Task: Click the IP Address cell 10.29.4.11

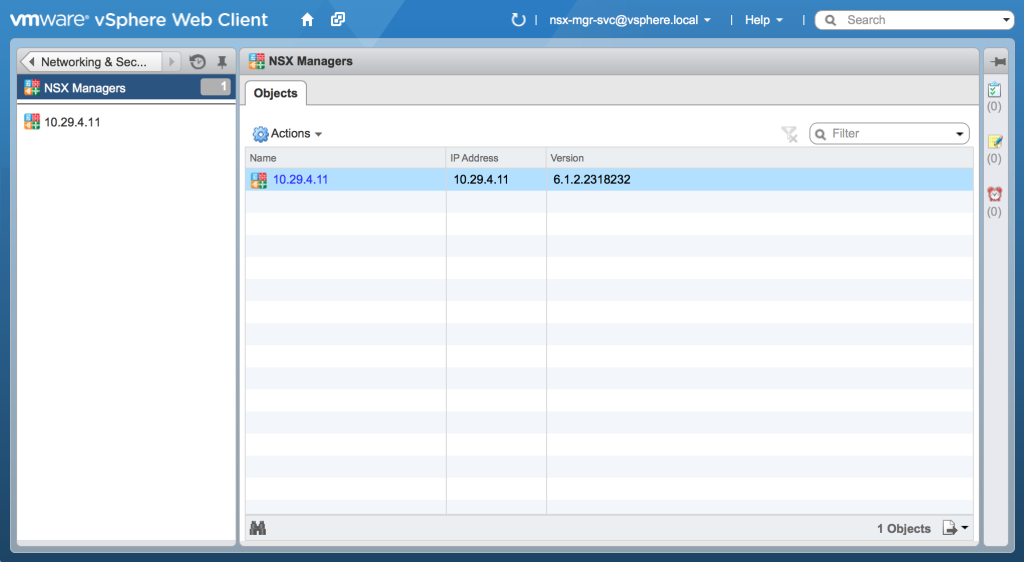Action: tap(481, 180)
